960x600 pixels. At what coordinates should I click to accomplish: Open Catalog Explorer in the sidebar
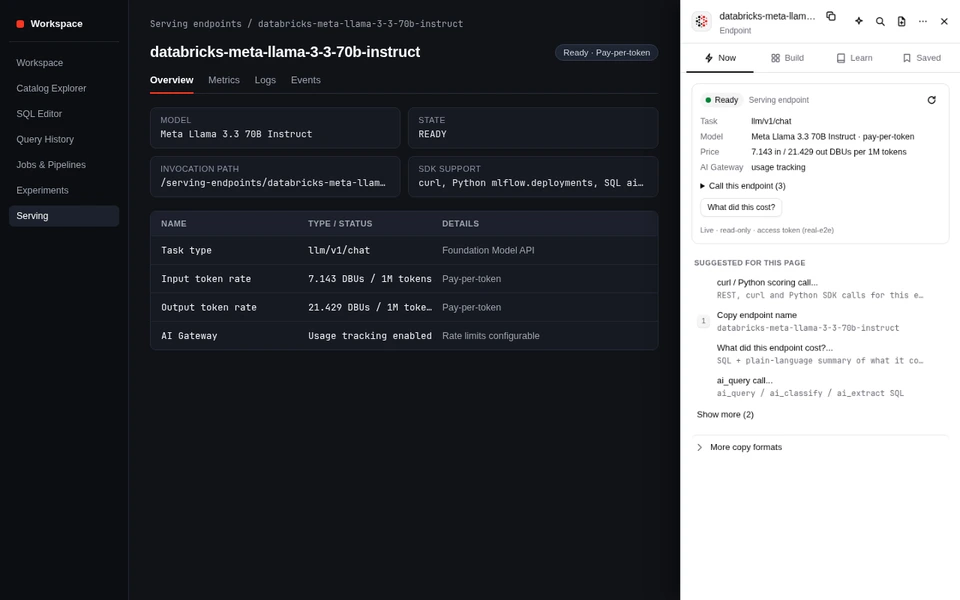(64, 88)
